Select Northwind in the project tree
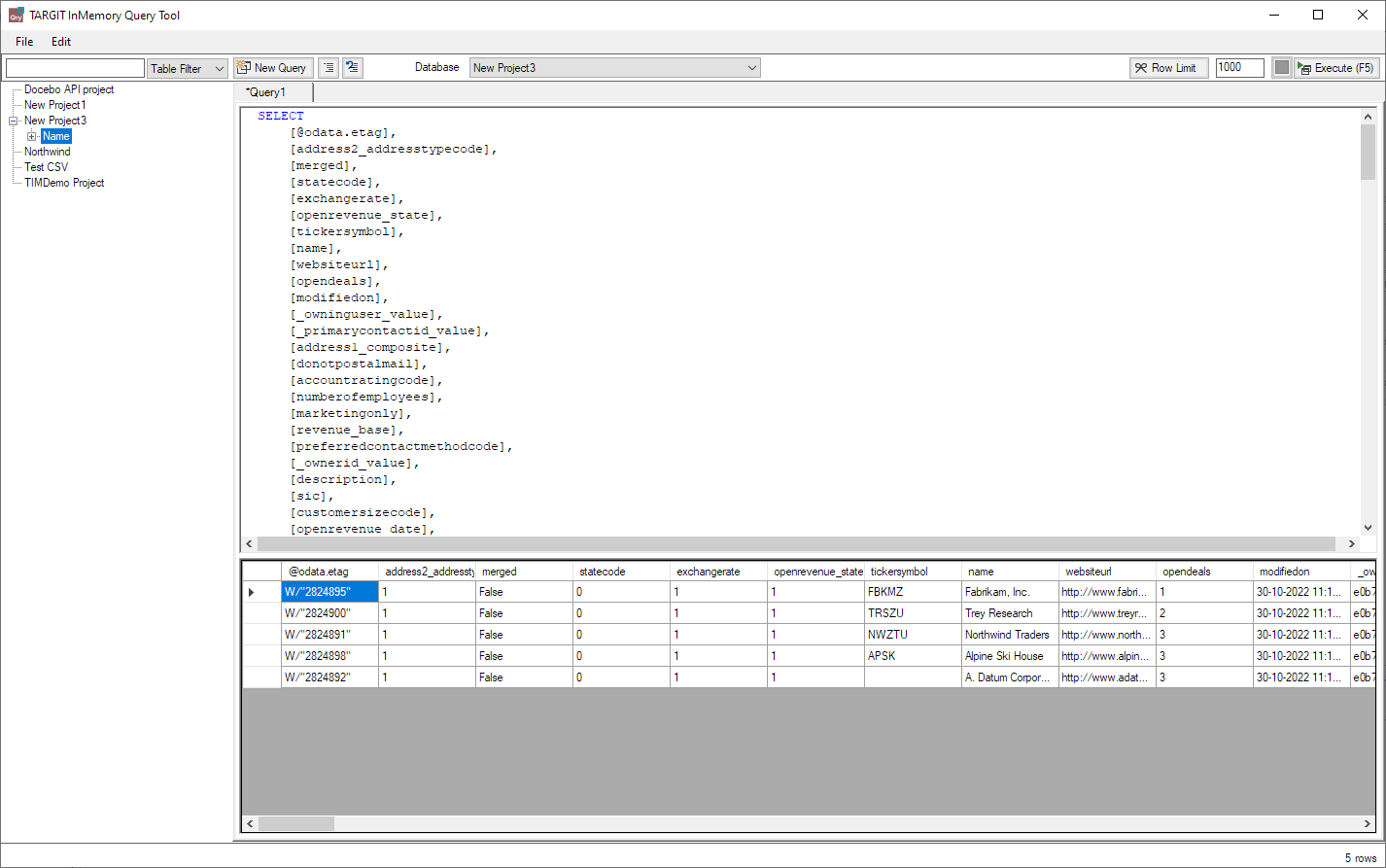Image resolution: width=1386 pixels, height=868 pixels. pyautogui.click(x=48, y=152)
